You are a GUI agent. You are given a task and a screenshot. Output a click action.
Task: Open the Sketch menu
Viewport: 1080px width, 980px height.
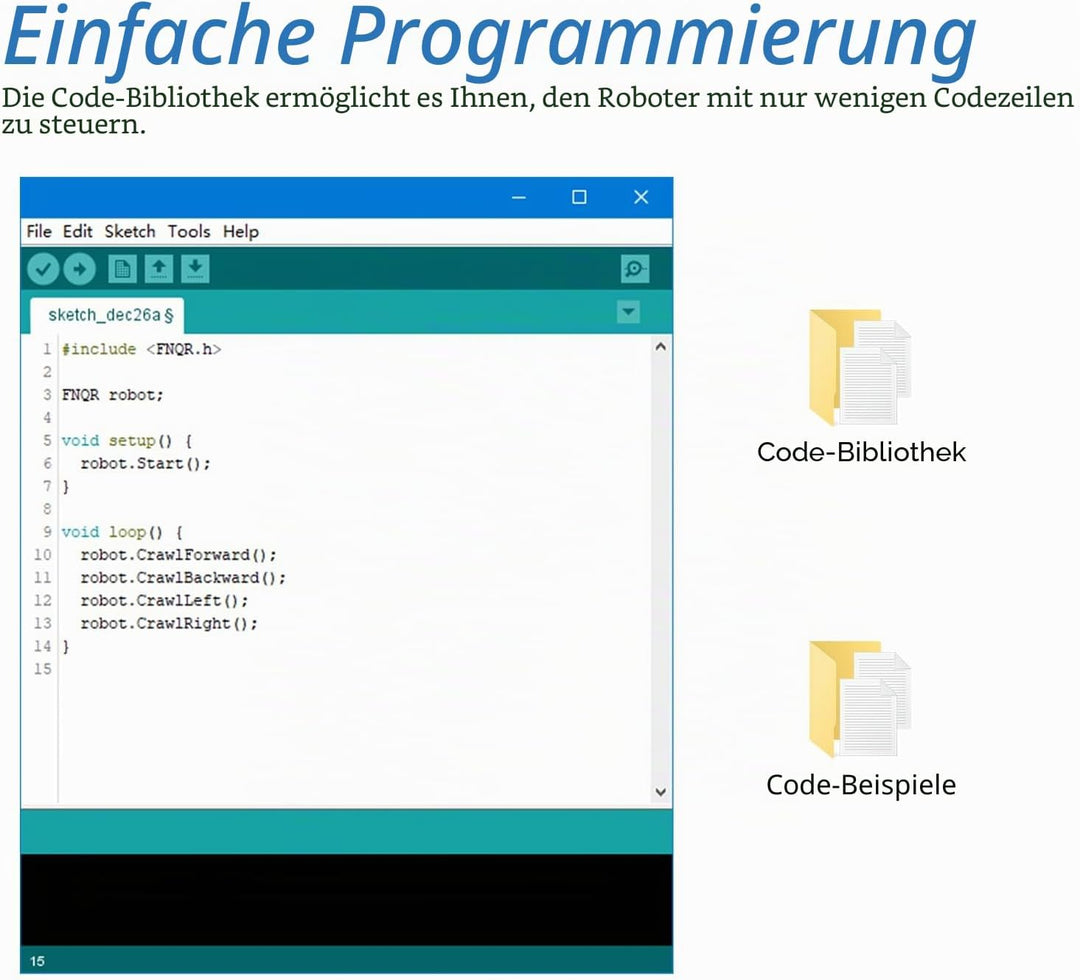click(x=129, y=231)
